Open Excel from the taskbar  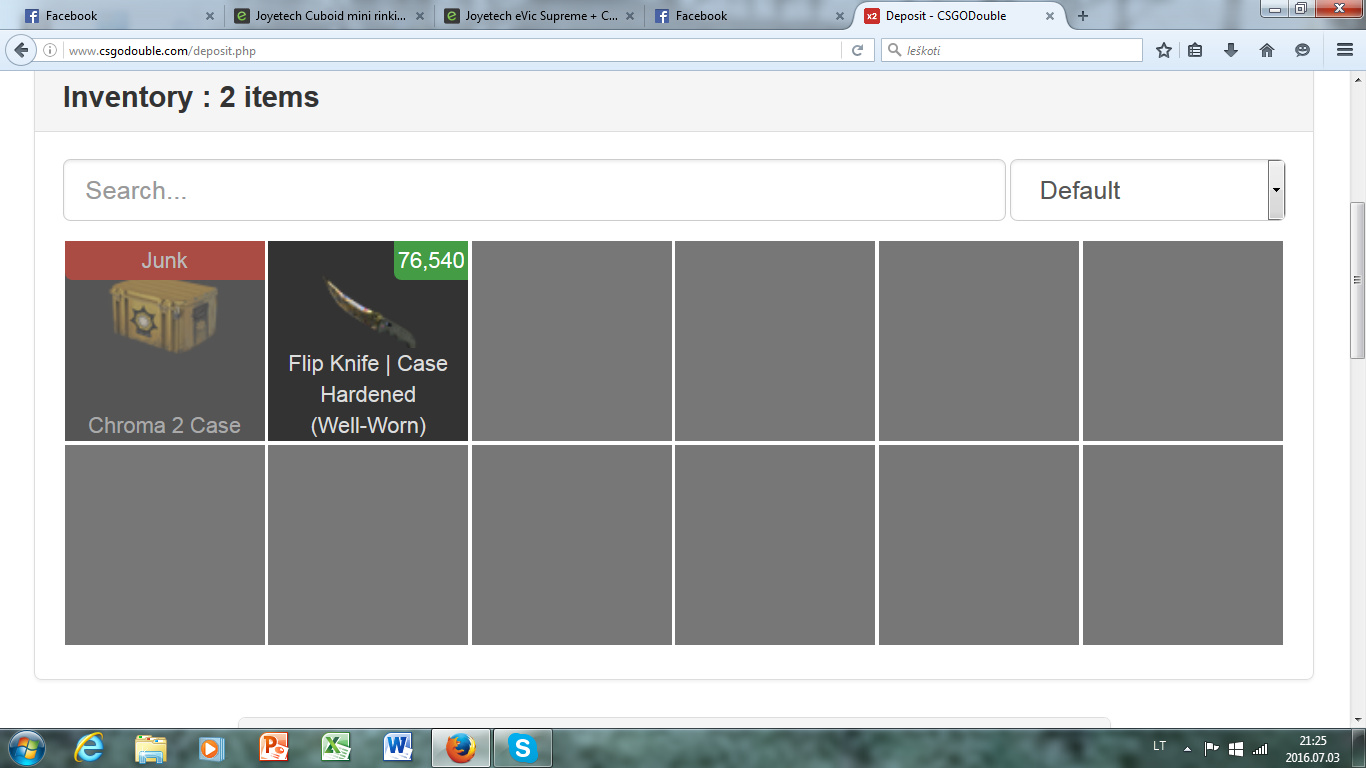pyautogui.click(x=336, y=748)
